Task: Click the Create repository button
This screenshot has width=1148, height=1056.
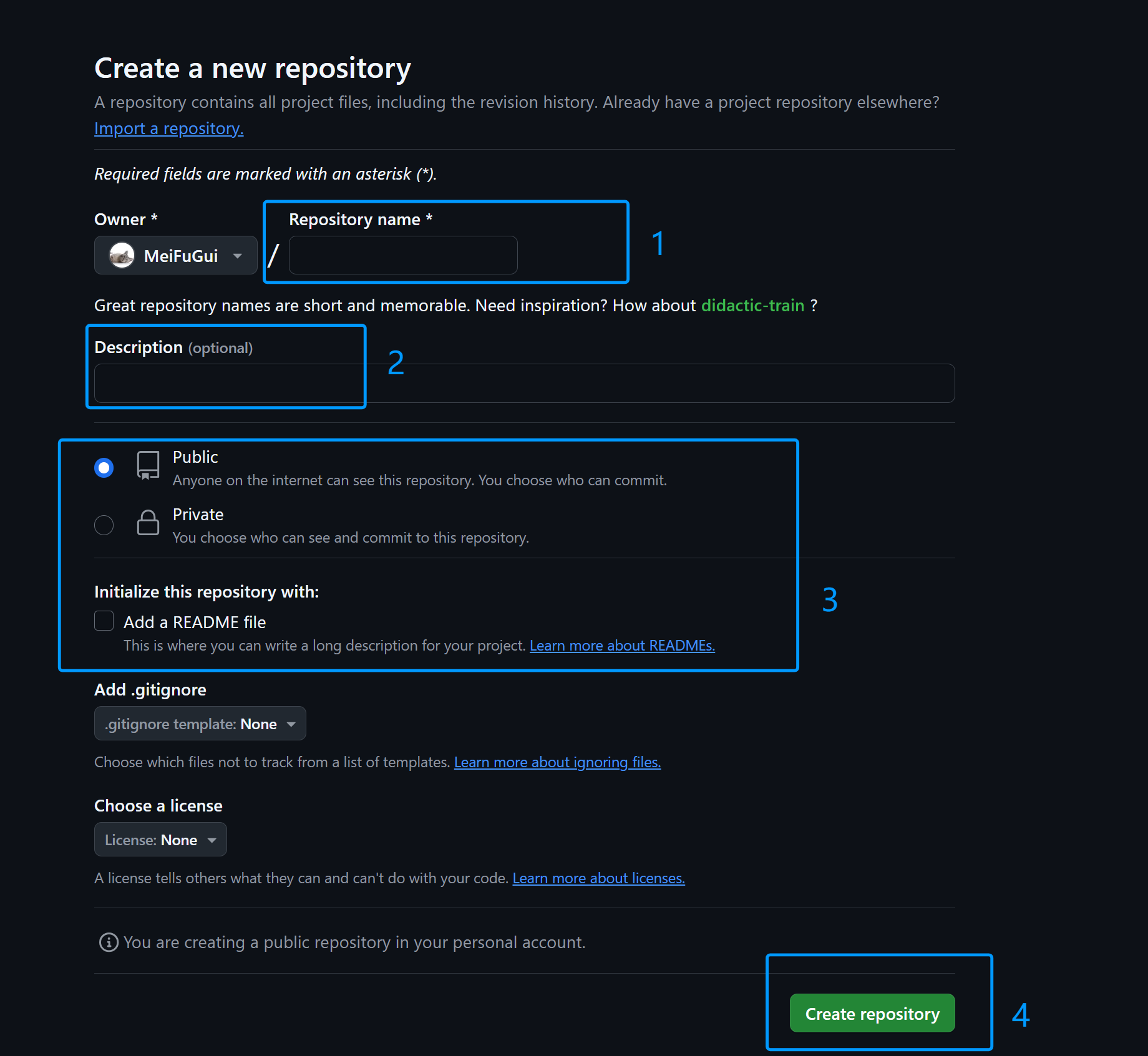Action: 872,1014
